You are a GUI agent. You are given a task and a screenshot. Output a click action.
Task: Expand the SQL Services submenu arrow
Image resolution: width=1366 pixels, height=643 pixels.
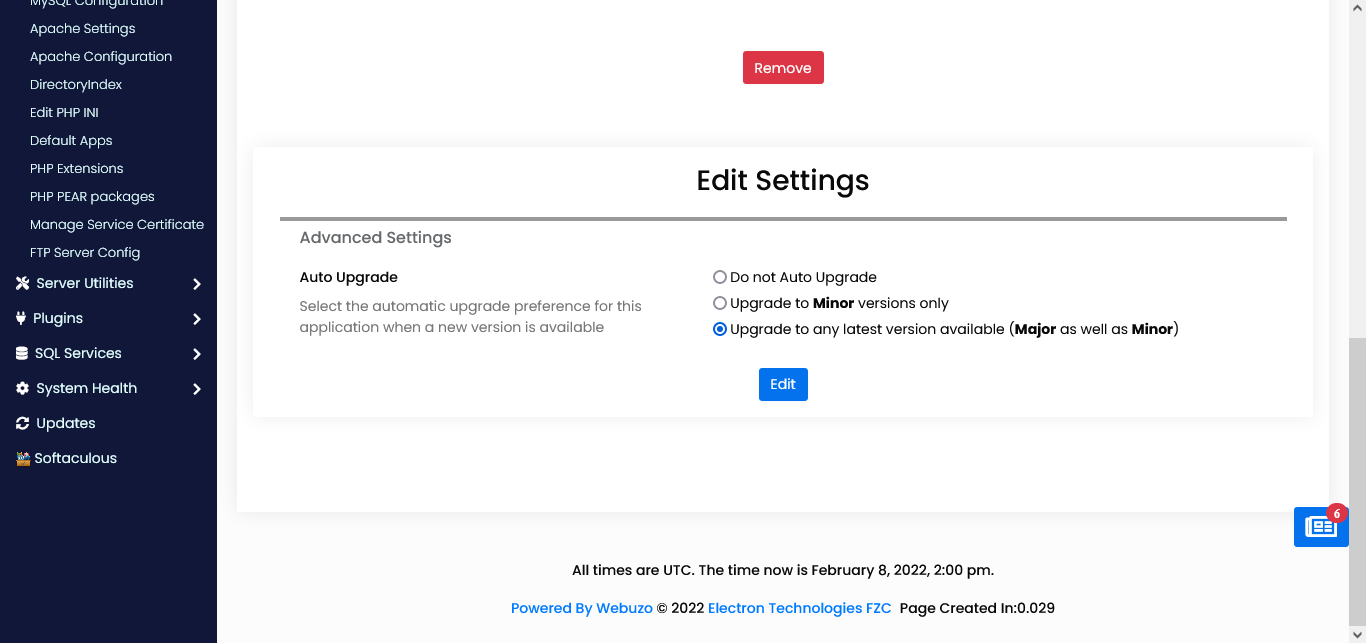(x=197, y=354)
